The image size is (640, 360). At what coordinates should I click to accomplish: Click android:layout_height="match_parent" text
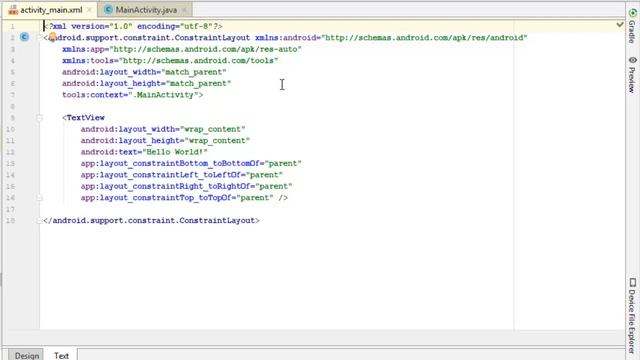[x=147, y=83]
